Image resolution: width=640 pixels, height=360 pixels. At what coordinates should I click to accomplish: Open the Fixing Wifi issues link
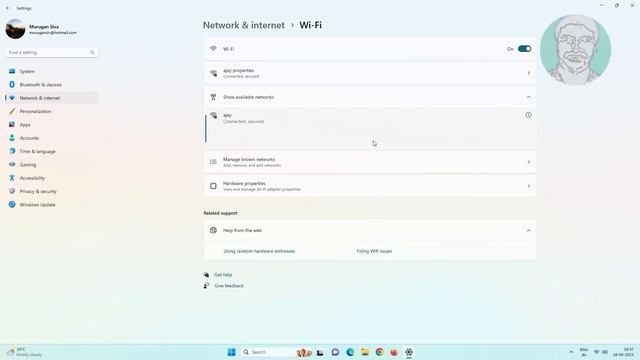point(374,251)
